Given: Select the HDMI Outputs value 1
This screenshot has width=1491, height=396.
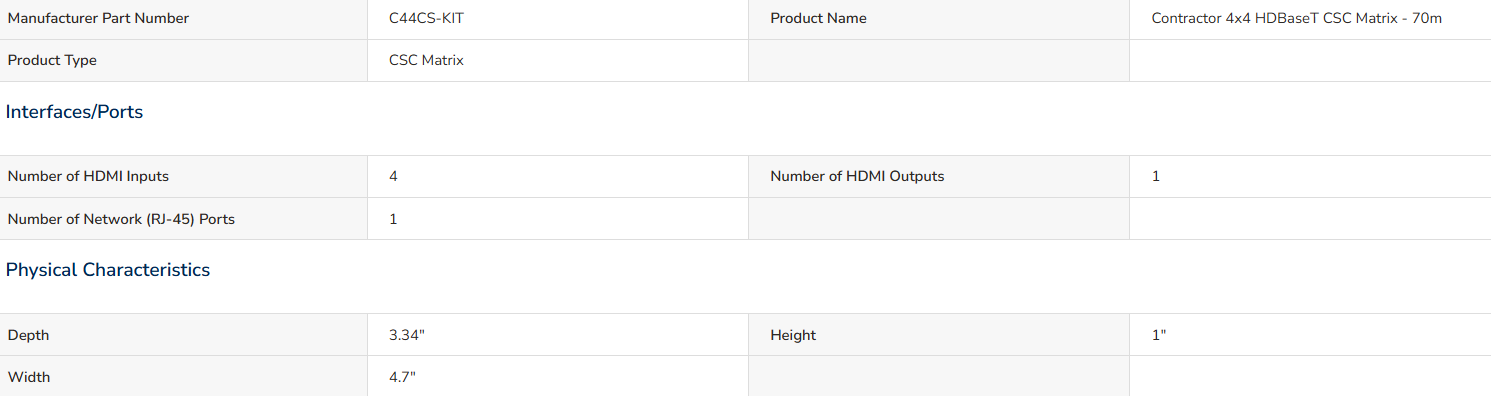Looking at the screenshot, I should (1156, 176).
